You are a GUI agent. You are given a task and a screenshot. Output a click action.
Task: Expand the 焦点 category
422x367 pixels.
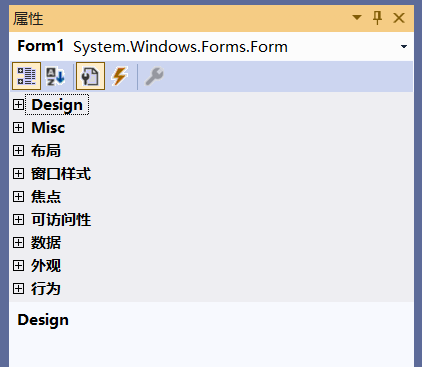(x=18, y=197)
